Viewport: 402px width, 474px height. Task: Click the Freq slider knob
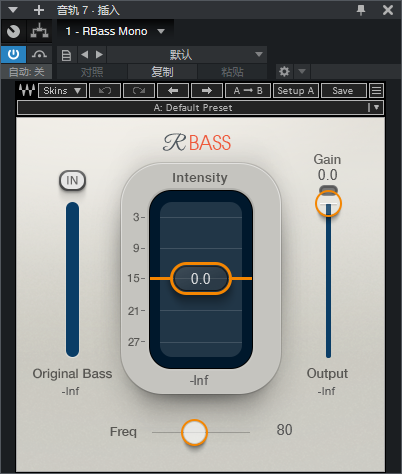tap(194, 432)
